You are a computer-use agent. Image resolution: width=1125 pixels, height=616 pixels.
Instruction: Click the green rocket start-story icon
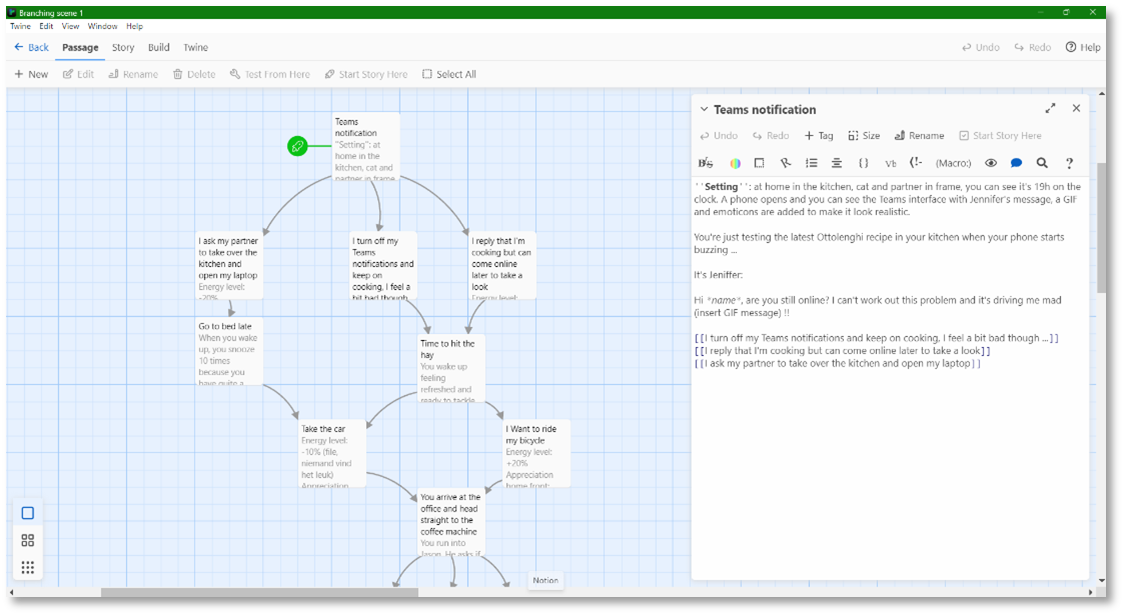pyautogui.click(x=297, y=146)
